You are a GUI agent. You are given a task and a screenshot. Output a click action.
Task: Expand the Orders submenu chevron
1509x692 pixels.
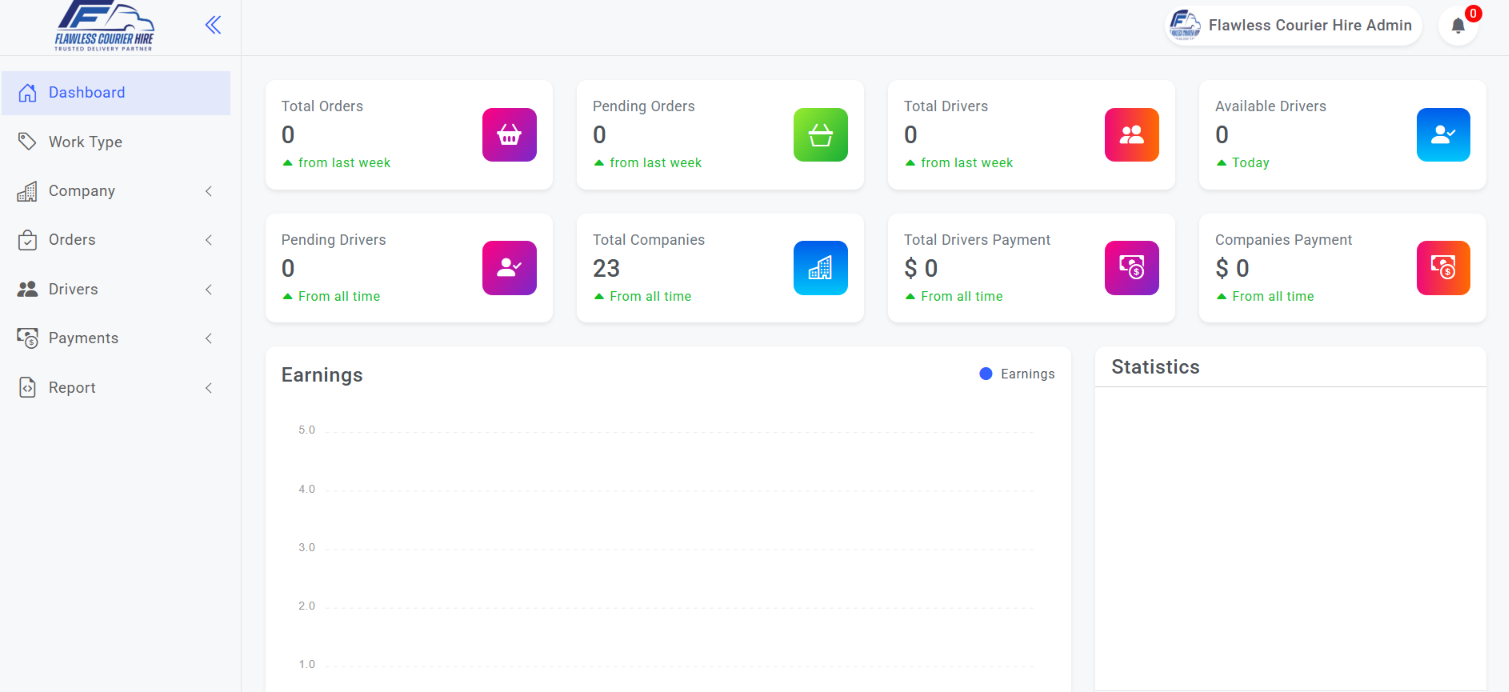tap(209, 240)
